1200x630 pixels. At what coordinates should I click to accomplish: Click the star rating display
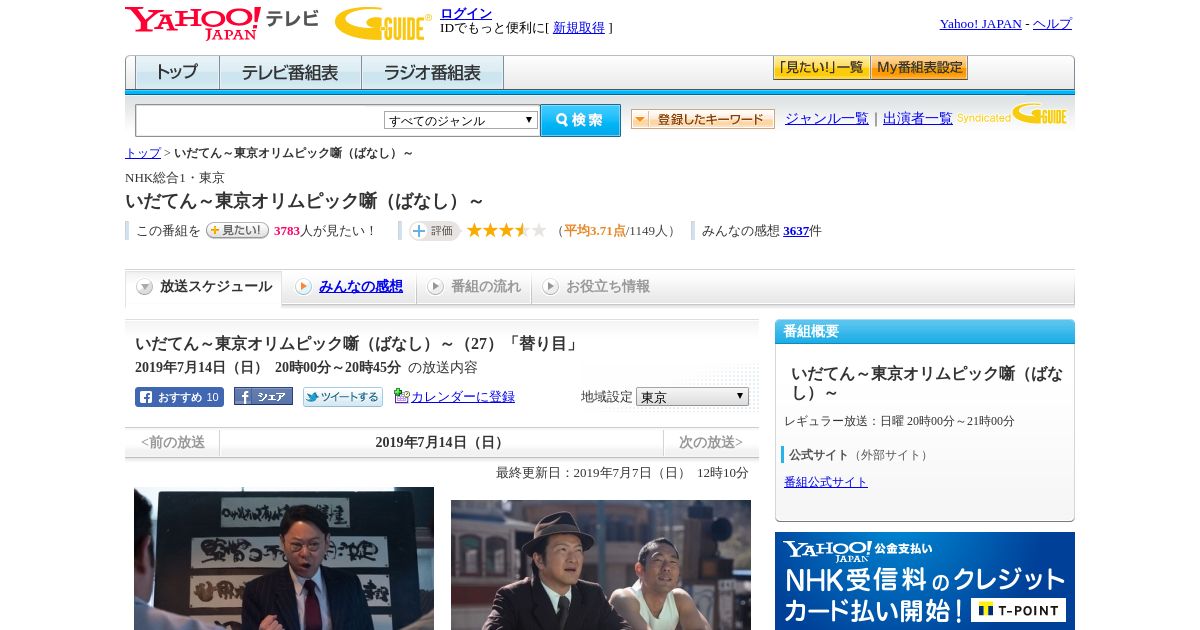coord(507,230)
